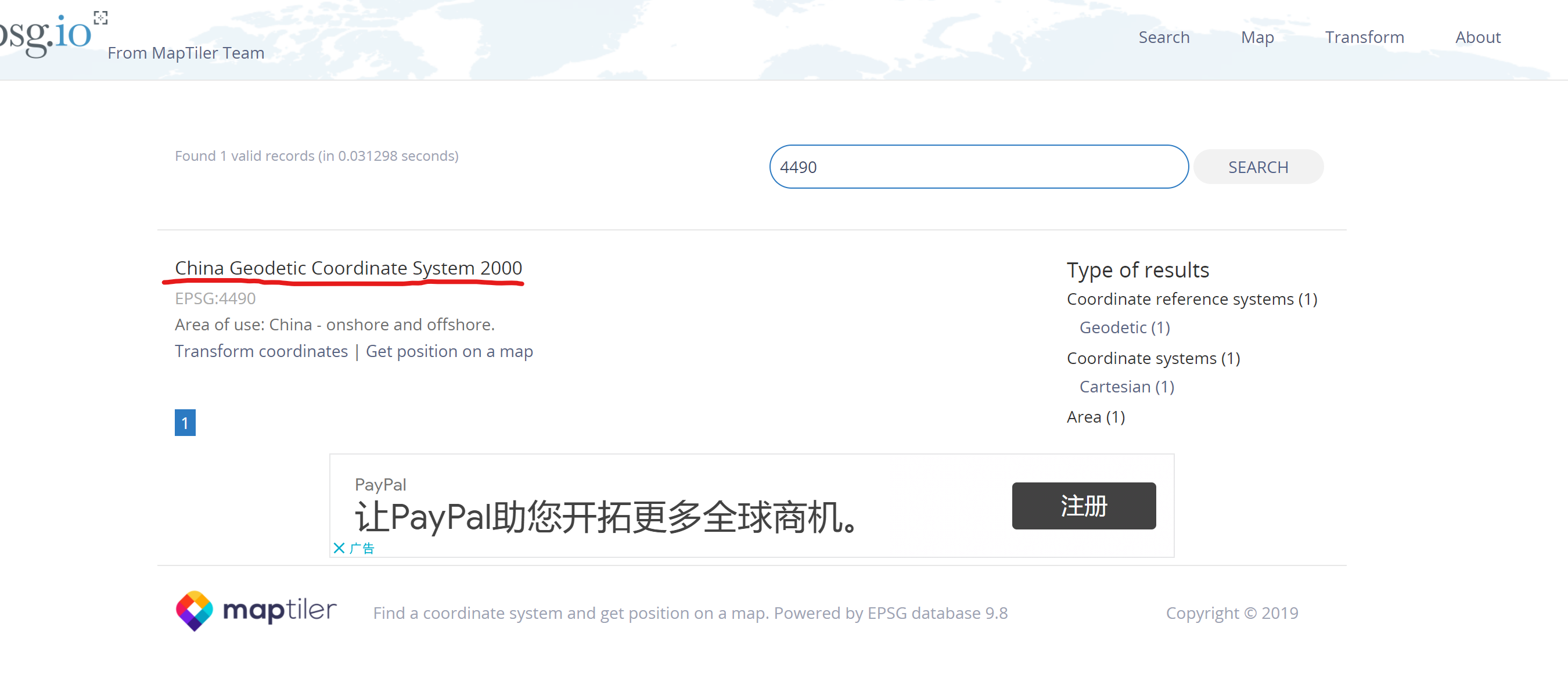Focus the search field containing 4490

[977, 167]
